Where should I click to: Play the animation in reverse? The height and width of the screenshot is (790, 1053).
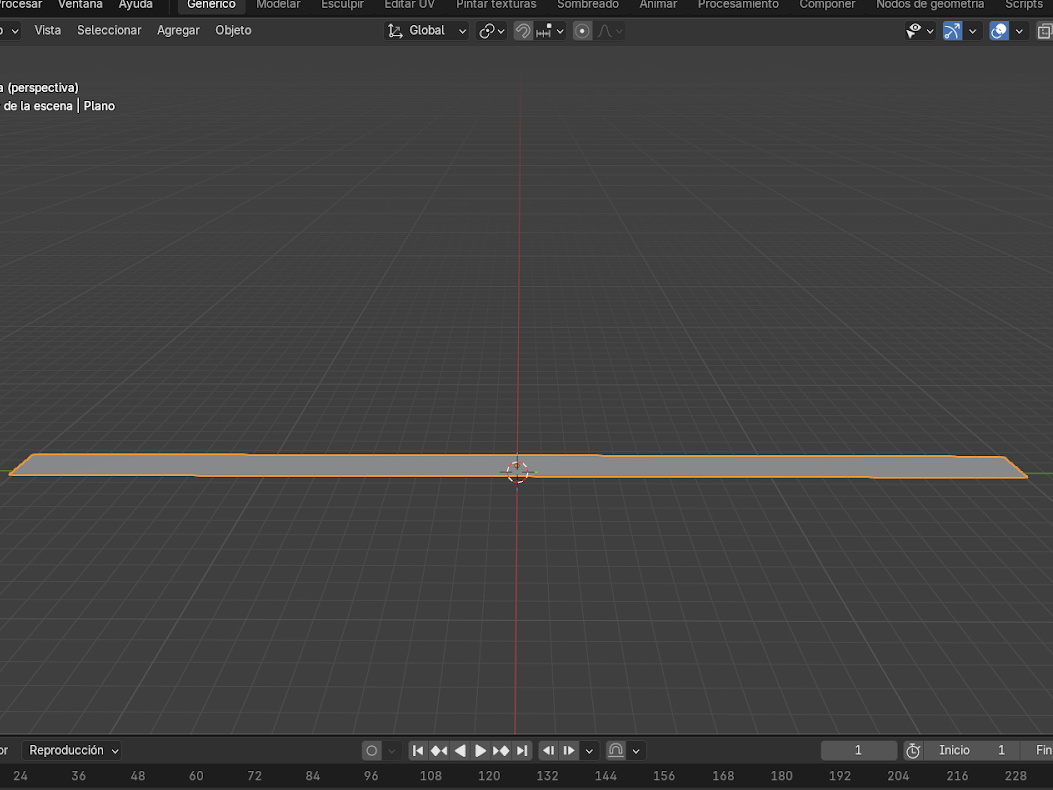(x=460, y=751)
